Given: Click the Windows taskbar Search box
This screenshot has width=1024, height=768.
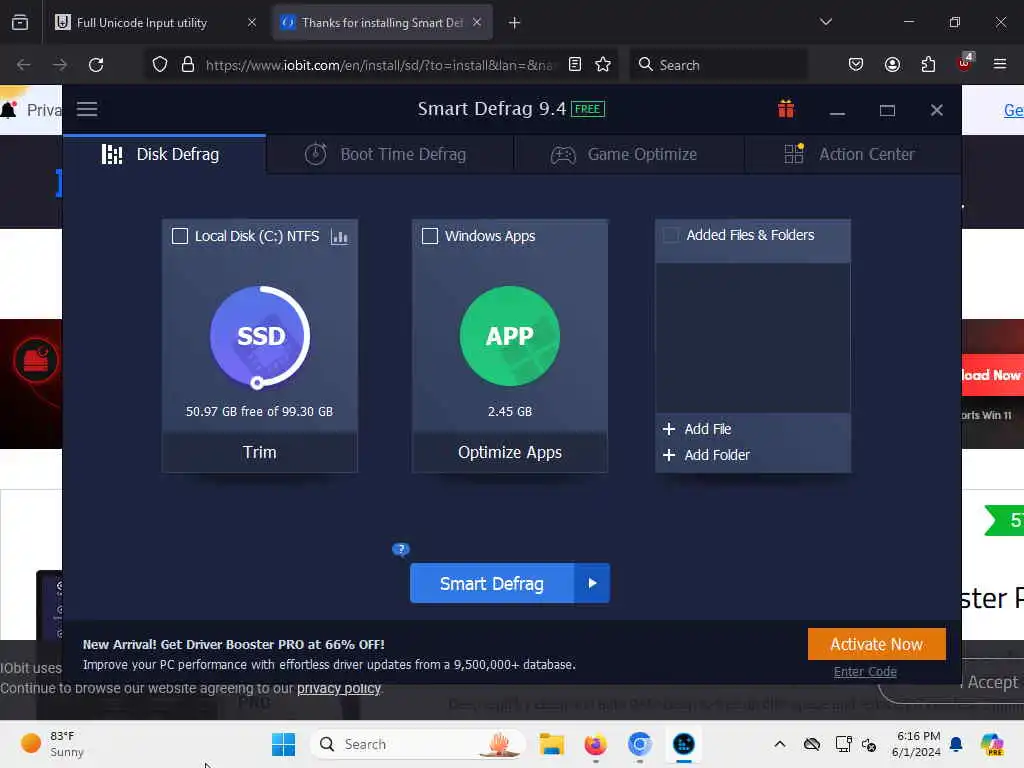Looking at the screenshot, I should point(418,744).
